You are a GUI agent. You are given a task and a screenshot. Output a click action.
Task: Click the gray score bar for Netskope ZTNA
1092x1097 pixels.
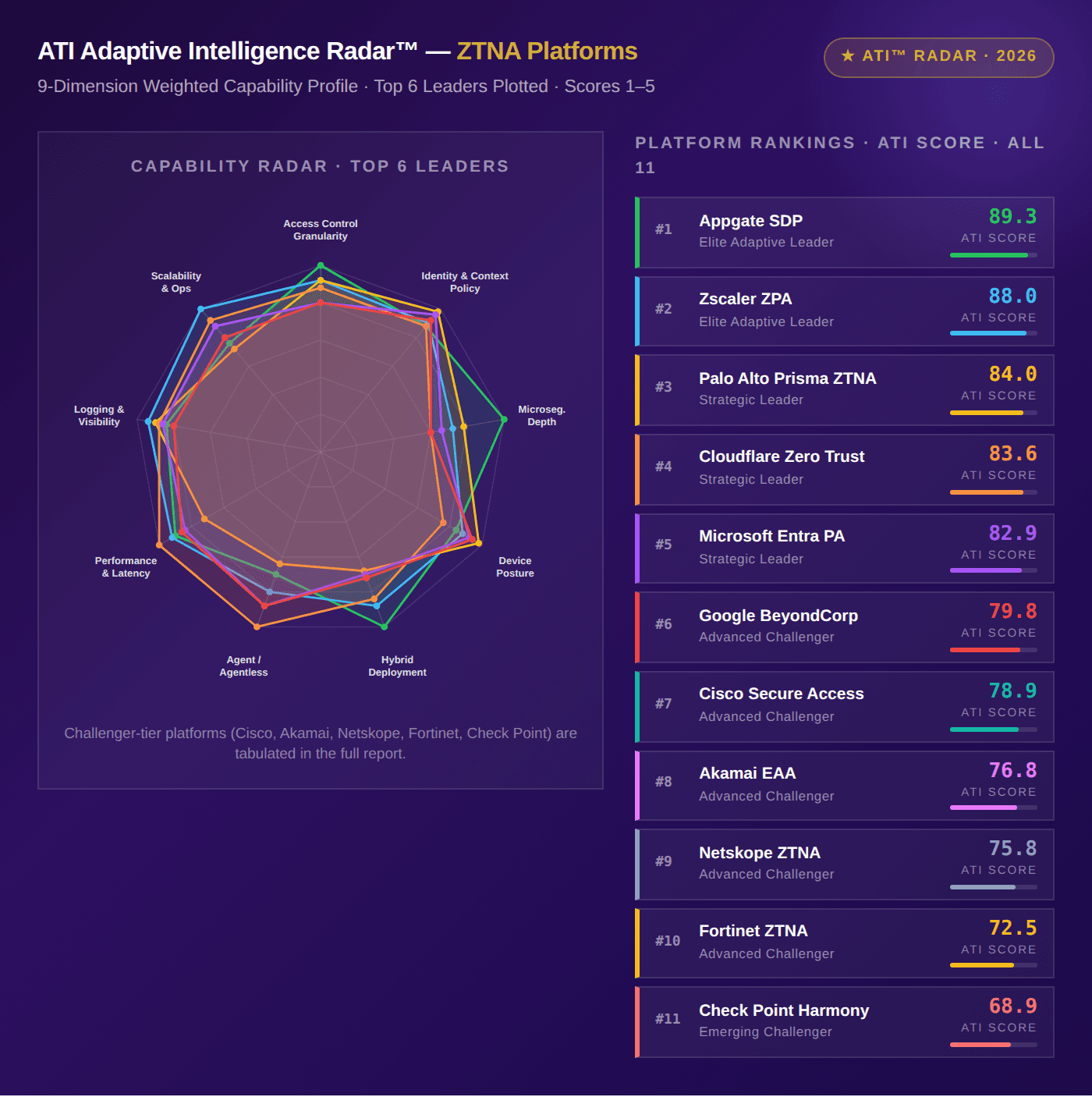983,887
